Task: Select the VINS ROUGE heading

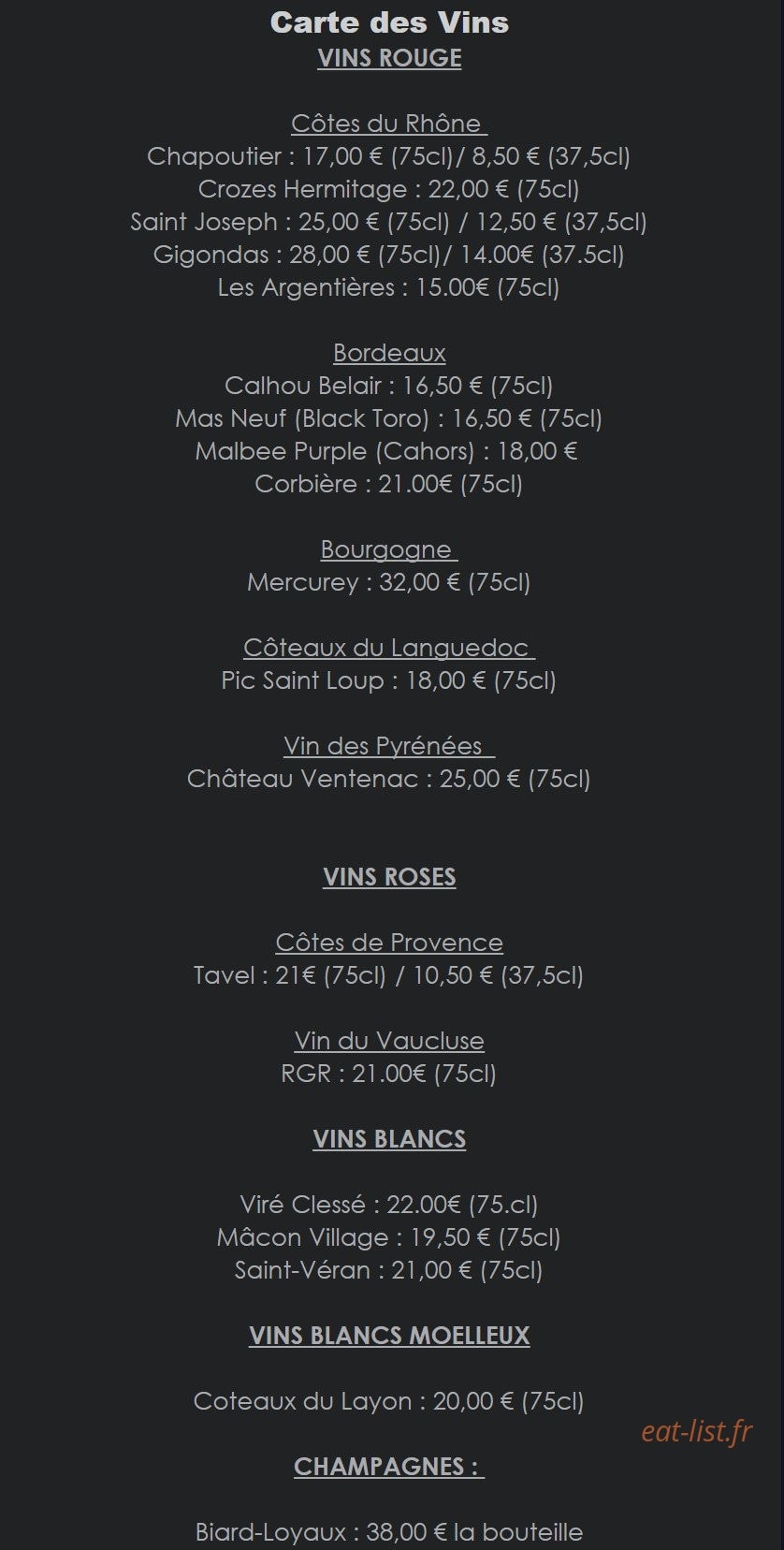Action: point(389,58)
